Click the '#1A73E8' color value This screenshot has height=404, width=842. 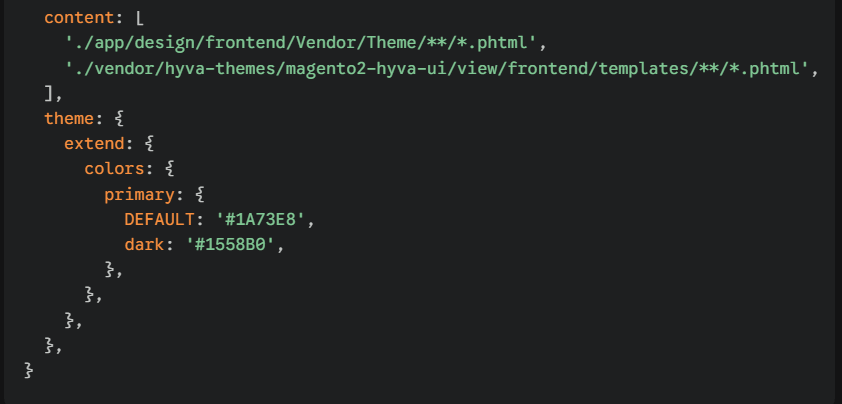click(x=264, y=218)
